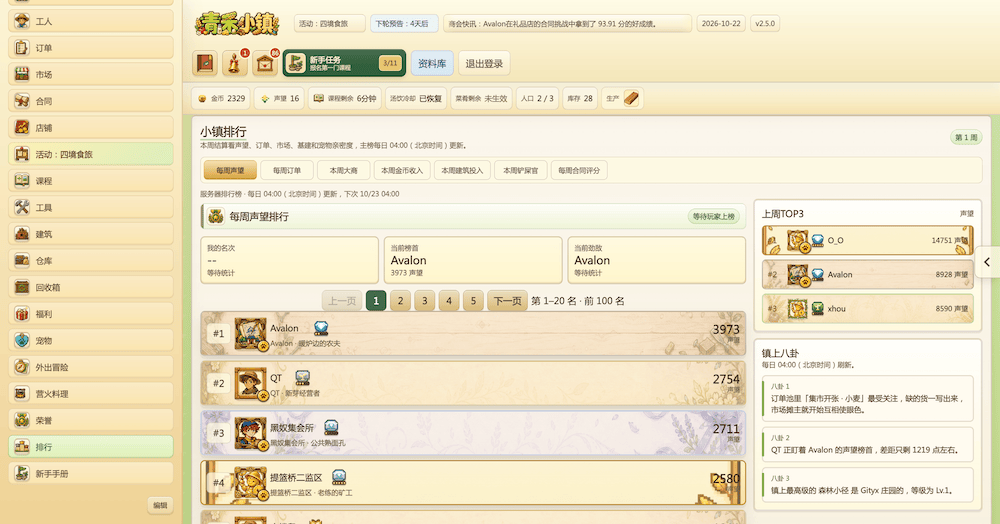Open 仓库 warehouse in sidebar
The height and width of the screenshot is (524, 1000).
(91, 261)
